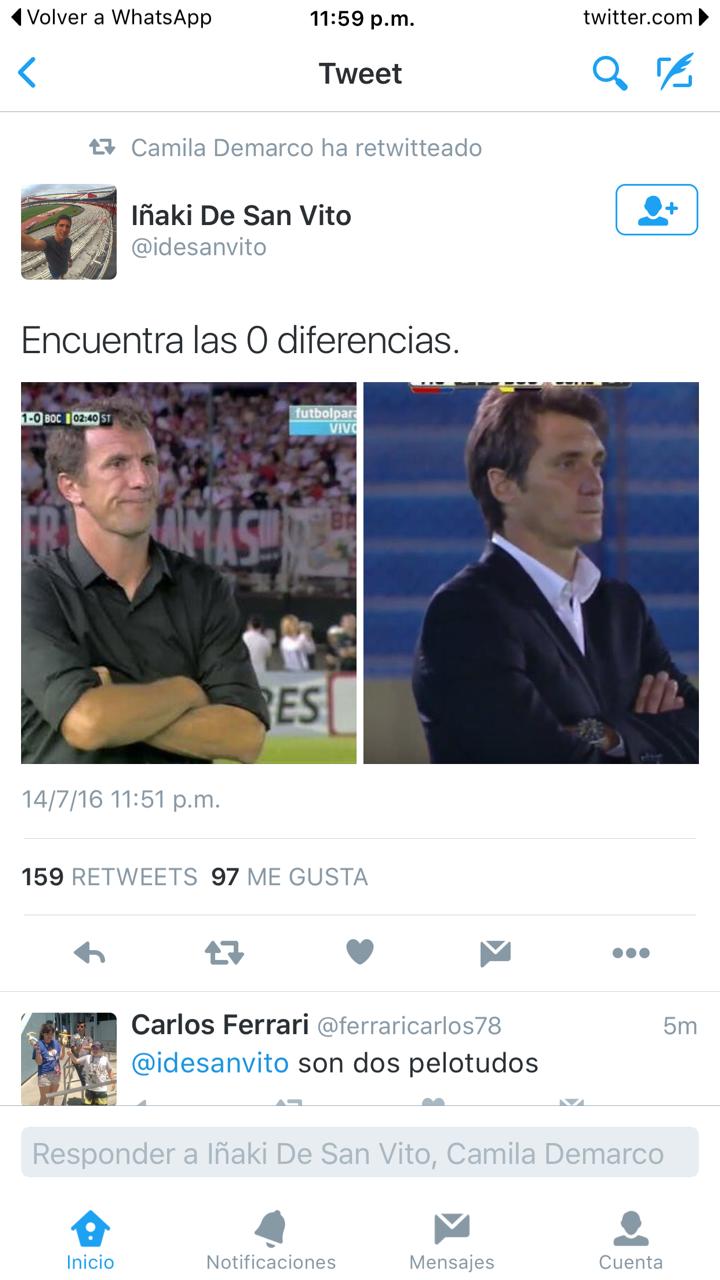Open Mensajes tab
Screen dimensions: 720x1280
pyautogui.click(x=452, y=1240)
